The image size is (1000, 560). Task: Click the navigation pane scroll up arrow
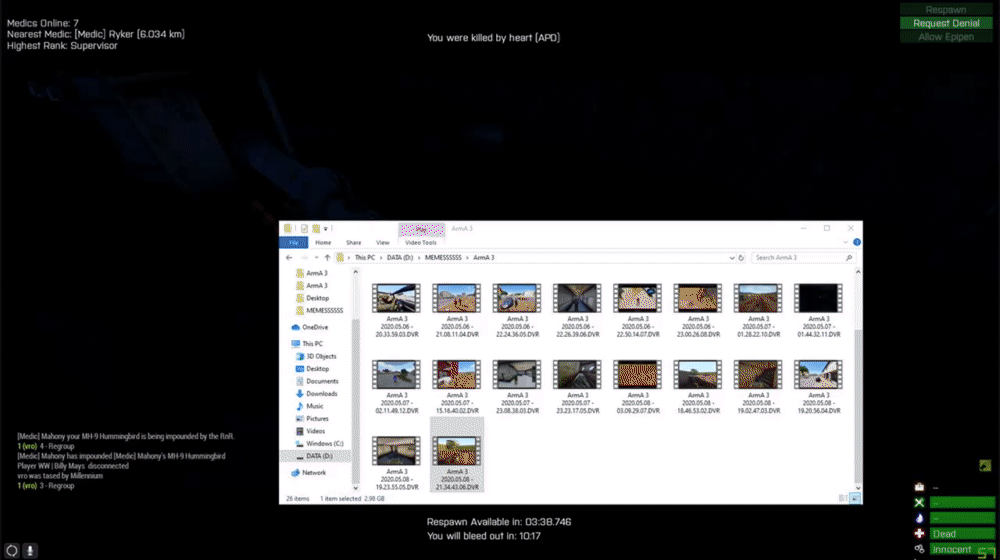[355, 272]
